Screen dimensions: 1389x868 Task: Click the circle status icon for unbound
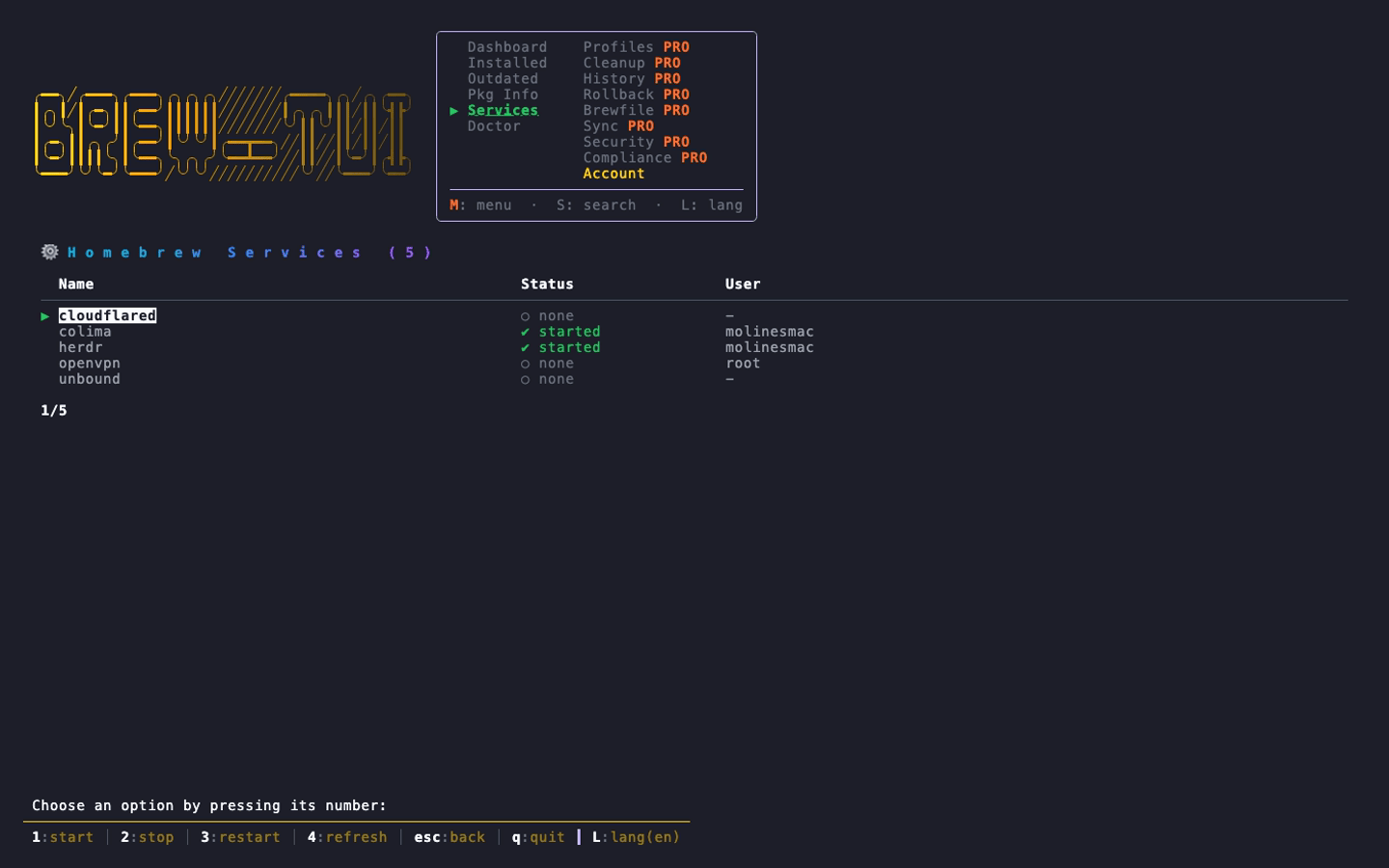coord(526,379)
